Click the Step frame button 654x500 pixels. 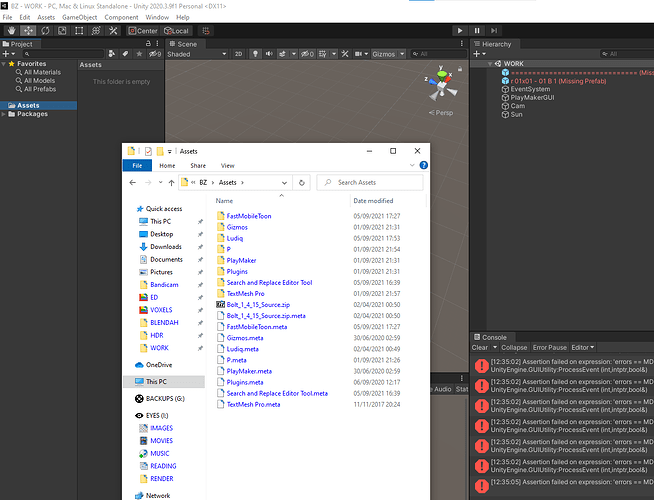point(494,30)
